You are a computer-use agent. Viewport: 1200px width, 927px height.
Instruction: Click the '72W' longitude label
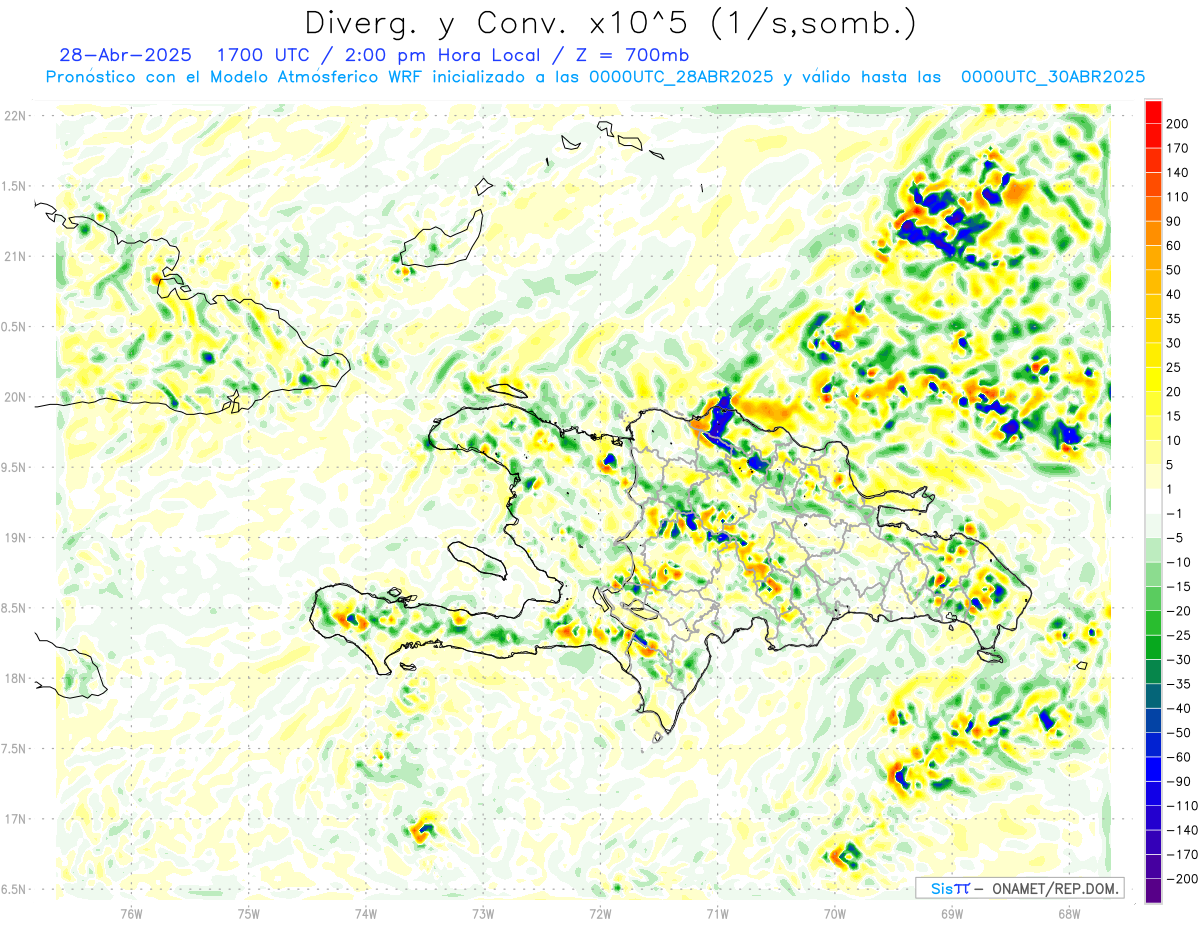[600, 913]
